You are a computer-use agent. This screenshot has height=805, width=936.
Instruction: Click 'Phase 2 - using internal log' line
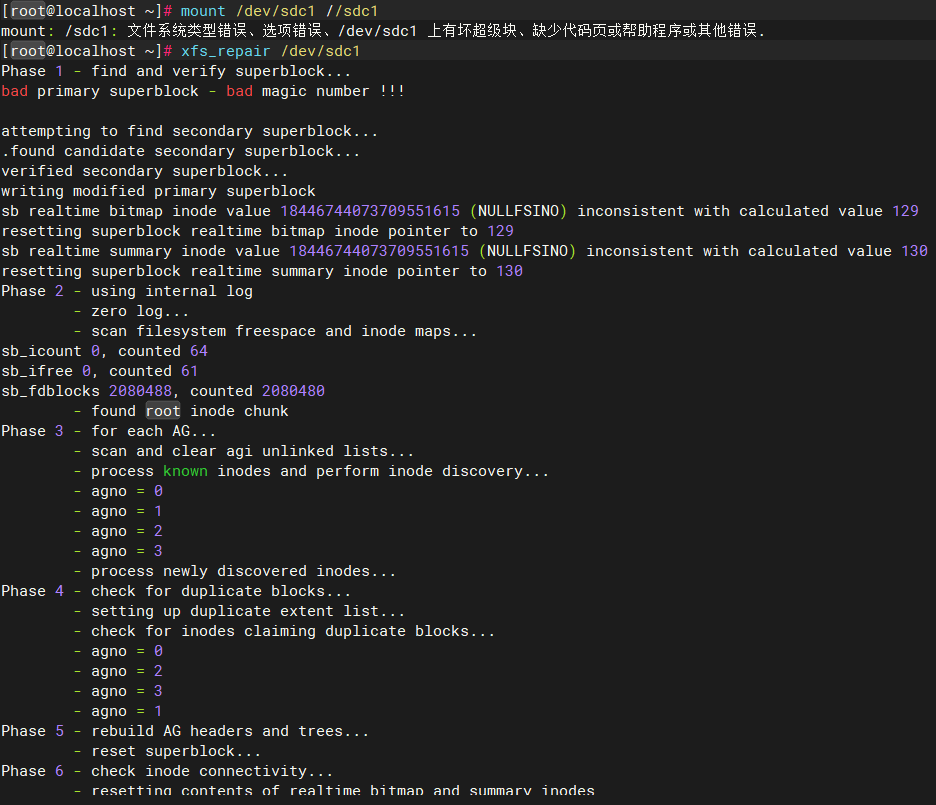point(127,291)
